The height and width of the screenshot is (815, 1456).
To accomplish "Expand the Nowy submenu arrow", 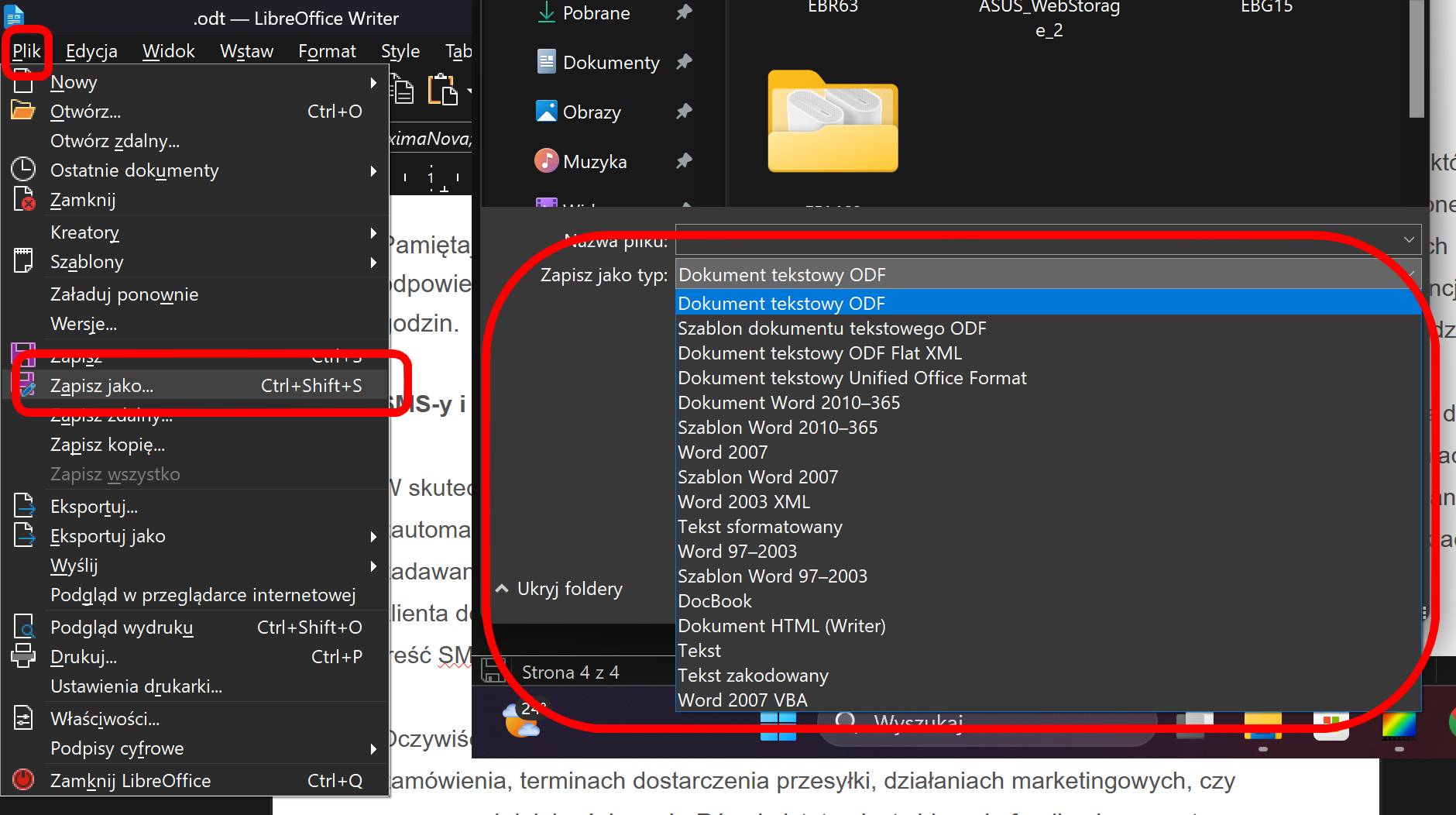I will point(373,82).
